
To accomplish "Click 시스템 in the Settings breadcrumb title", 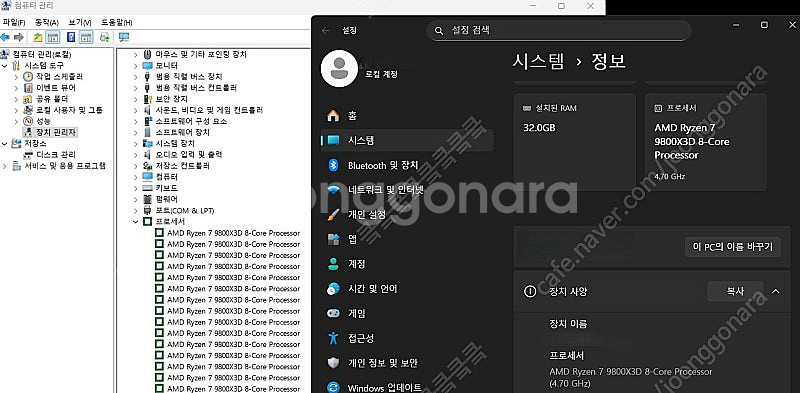I will click(x=539, y=62).
